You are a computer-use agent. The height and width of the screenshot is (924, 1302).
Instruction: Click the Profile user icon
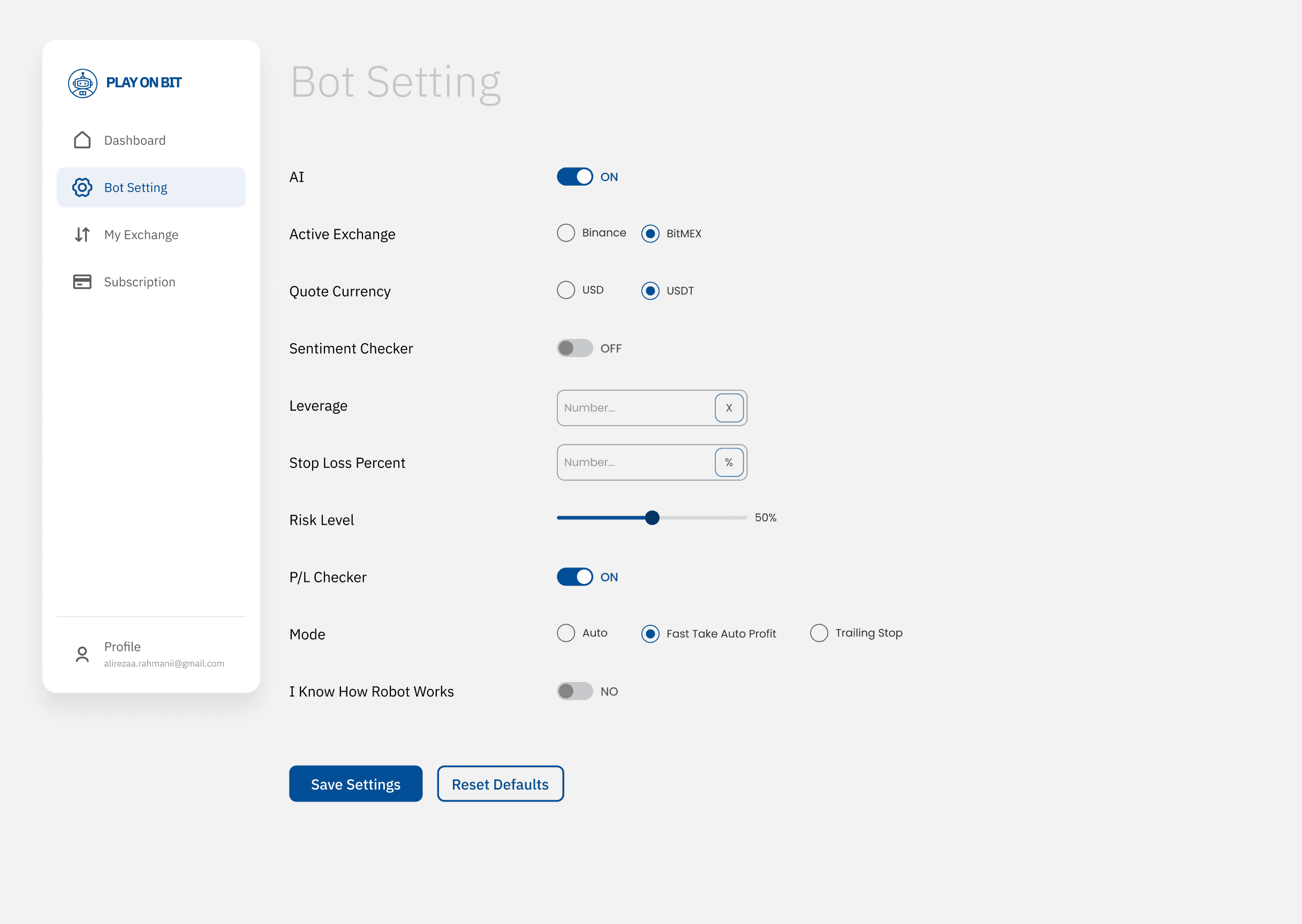coord(82,654)
